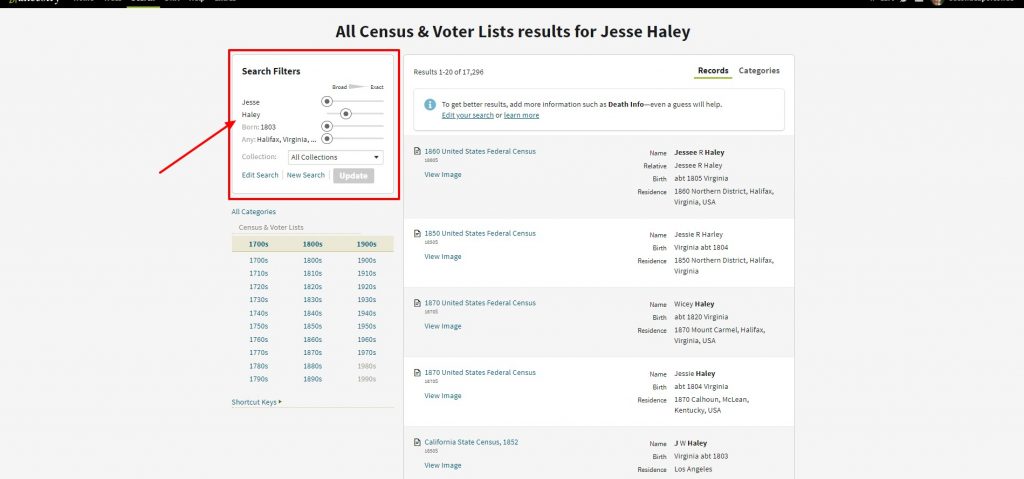Image resolution: width=1024 pixels, height=479 pixels.
Task: Click the Jesse first-name slider handle
Action: point(327,101)
